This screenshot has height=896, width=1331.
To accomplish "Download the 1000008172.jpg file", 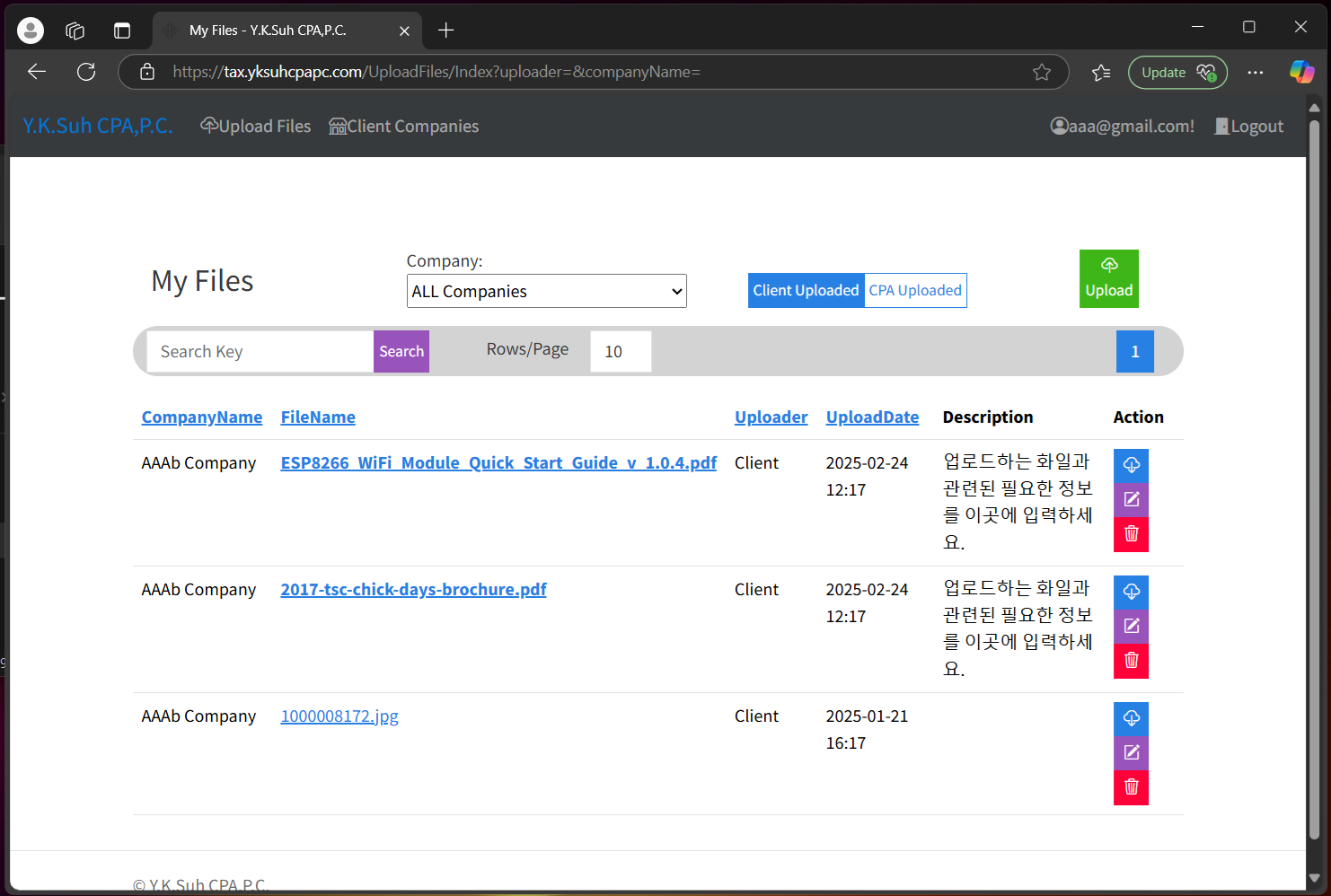I will 1131,718.
